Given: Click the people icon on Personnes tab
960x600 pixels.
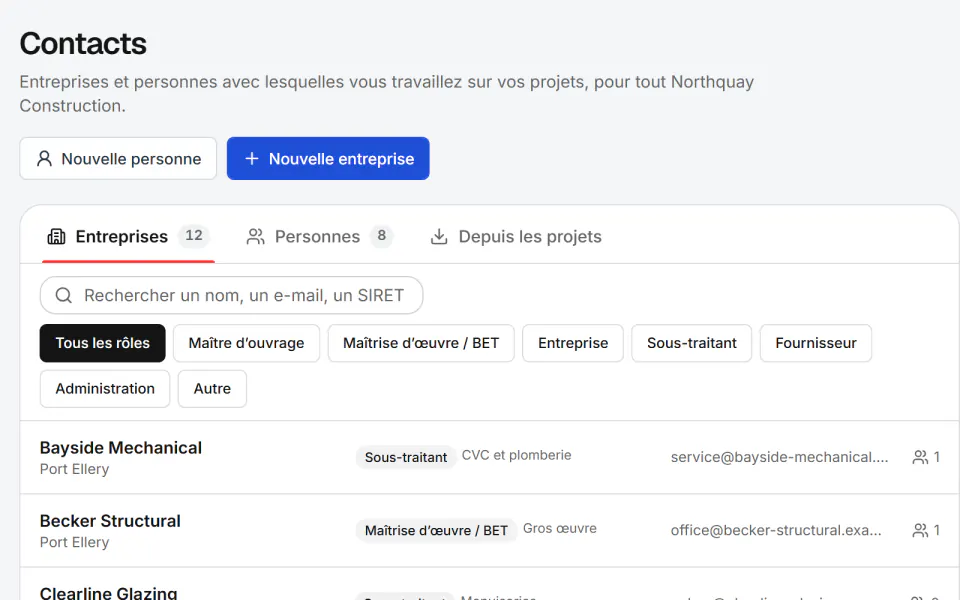Looking at the screenshot, I should [255, 236].
